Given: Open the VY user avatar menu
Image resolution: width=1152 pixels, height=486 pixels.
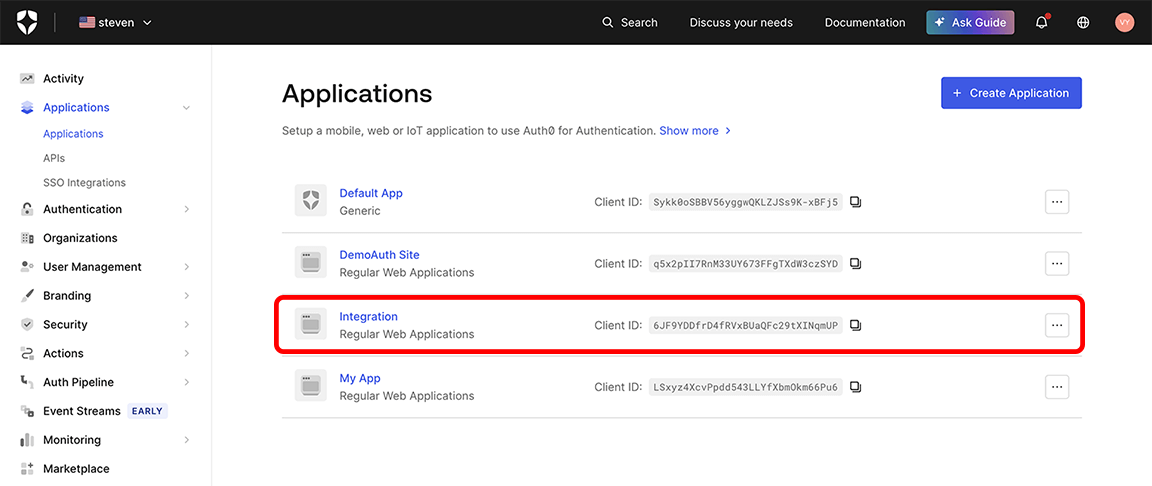Looking at the screenshot, I should (1125, 23).
